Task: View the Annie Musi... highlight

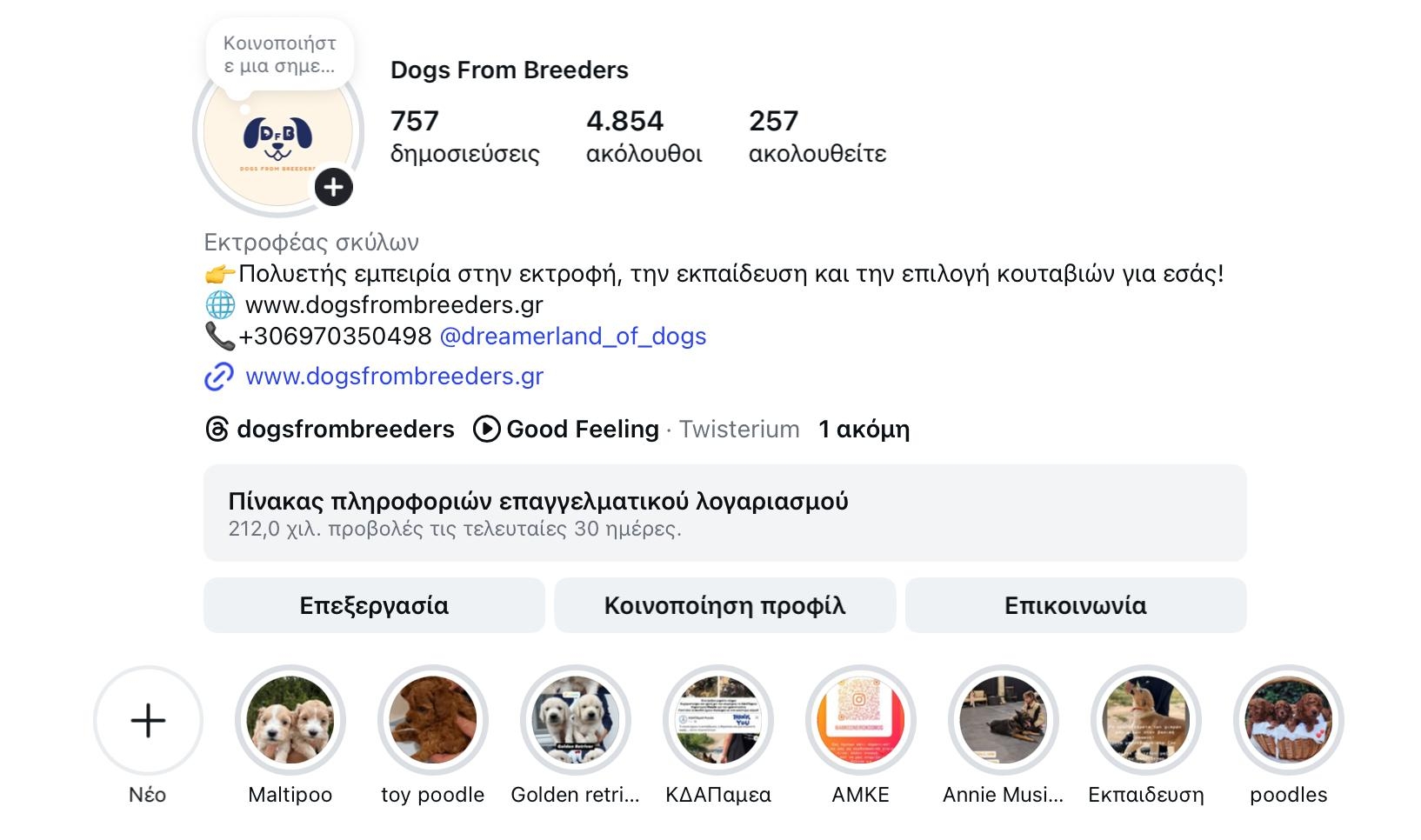Action: pos(1004,720)
